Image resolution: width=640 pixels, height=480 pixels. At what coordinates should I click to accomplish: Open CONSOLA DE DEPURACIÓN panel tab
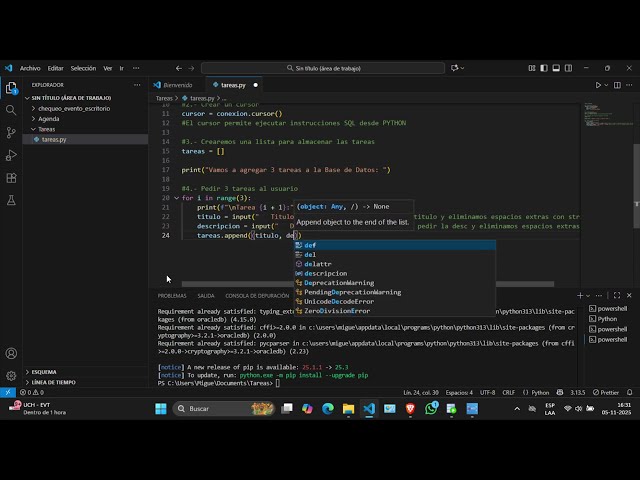(257, 296)
